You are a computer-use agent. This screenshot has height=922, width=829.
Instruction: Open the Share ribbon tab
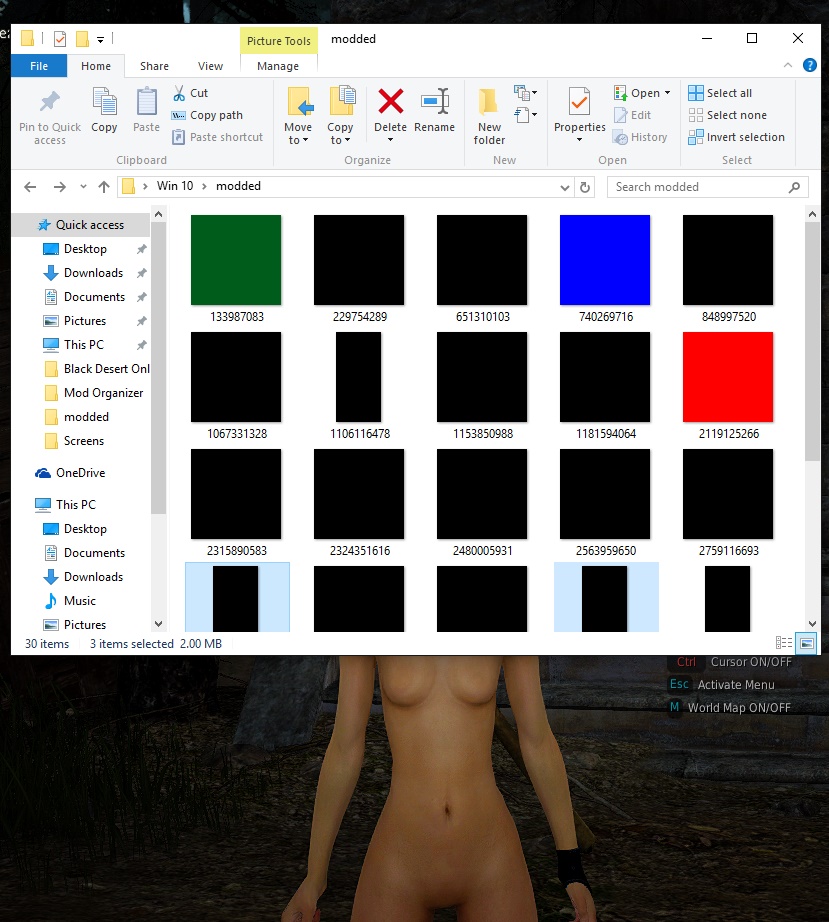coord(154,66)
